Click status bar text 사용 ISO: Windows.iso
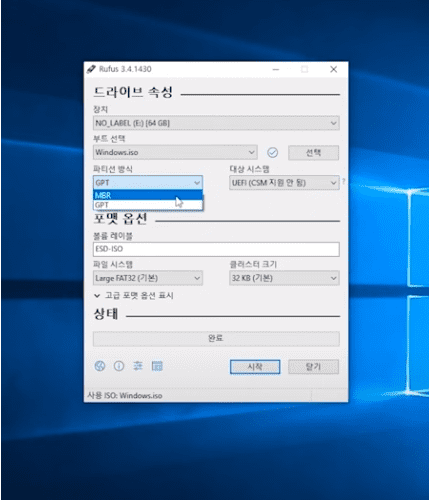The width and height of the screenshot is (429, 500). pyautogui.click(x=125, y=396)
